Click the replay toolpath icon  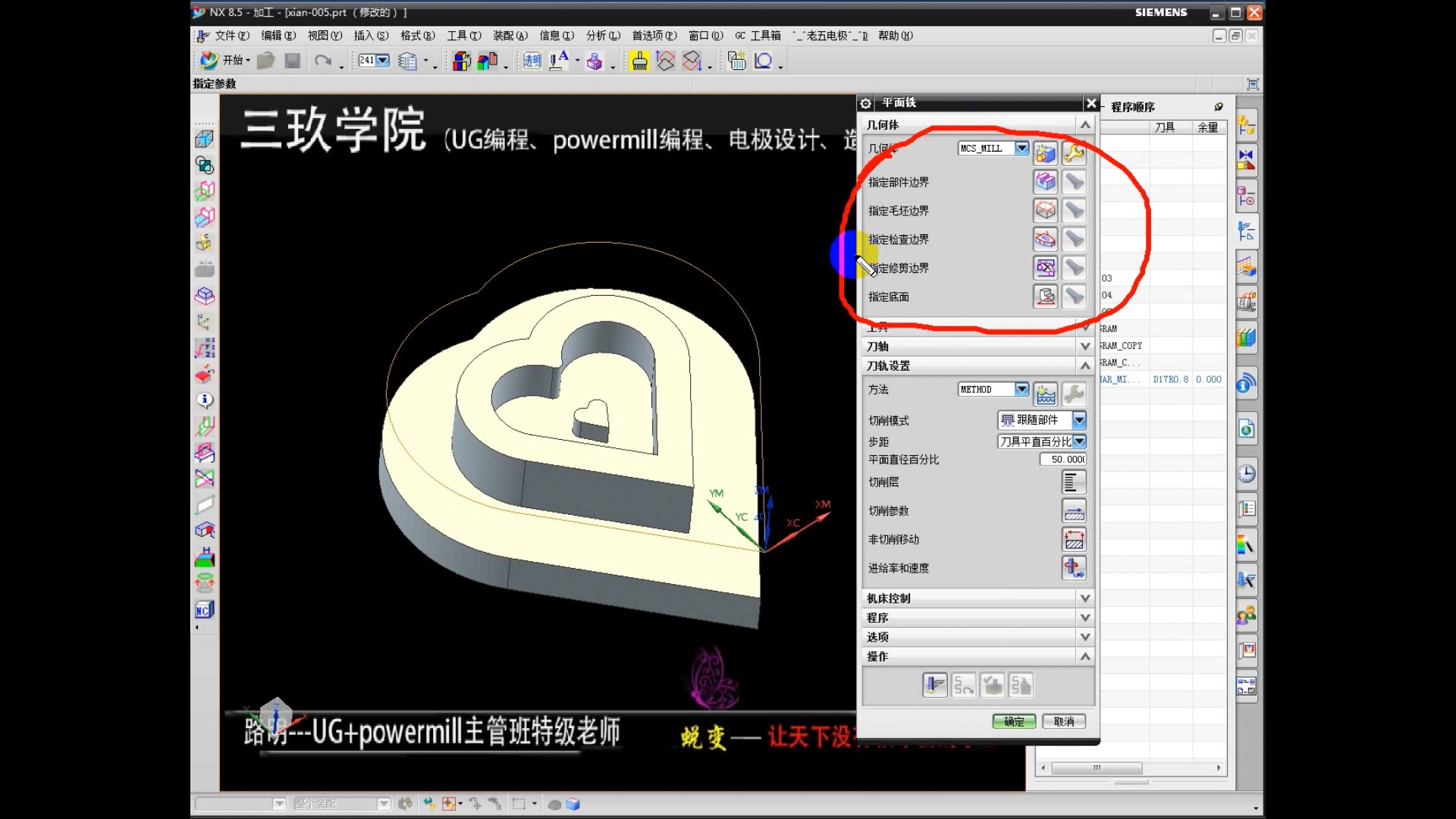tap(963, 686)
